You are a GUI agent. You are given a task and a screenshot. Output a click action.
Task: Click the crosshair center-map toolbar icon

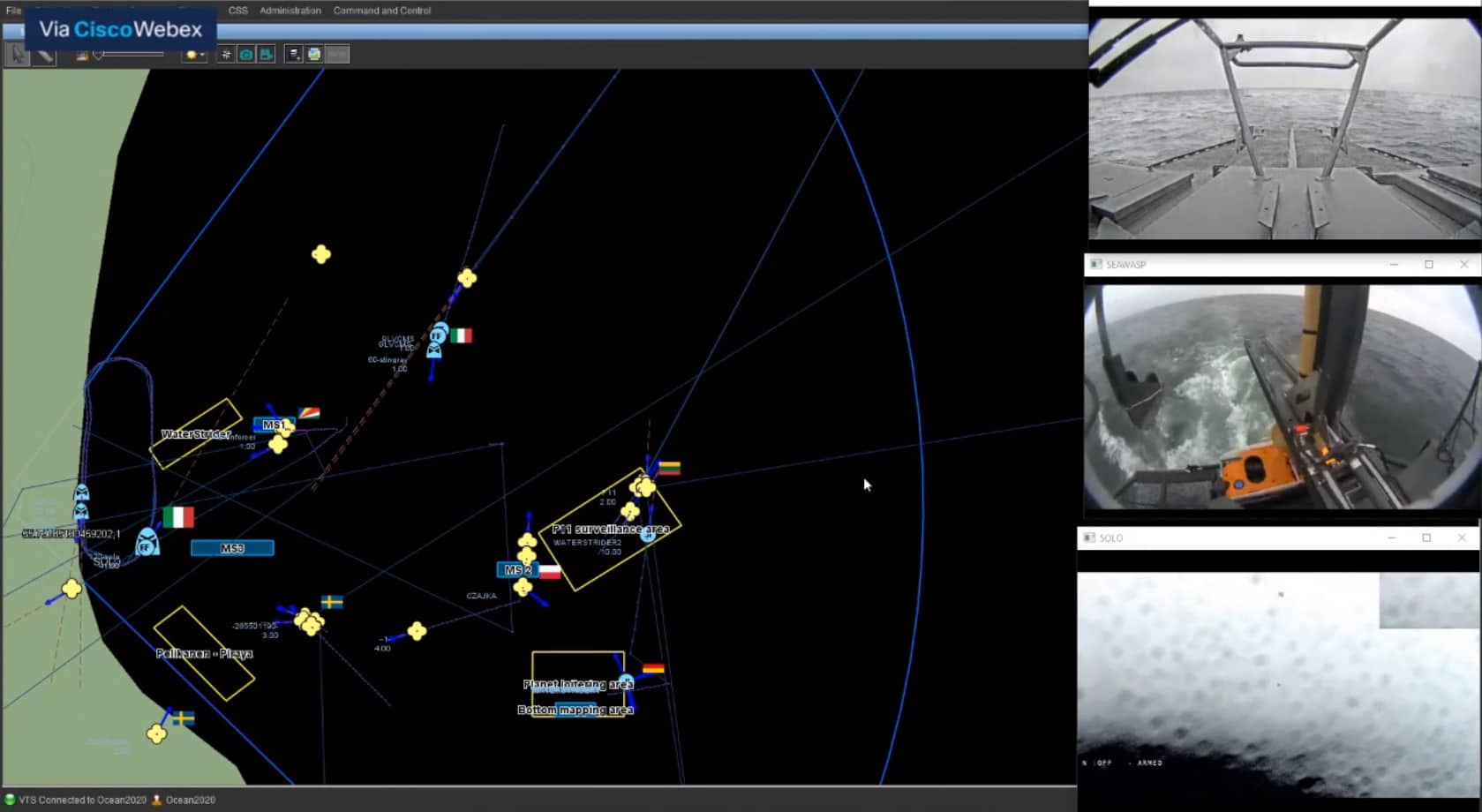226,55
